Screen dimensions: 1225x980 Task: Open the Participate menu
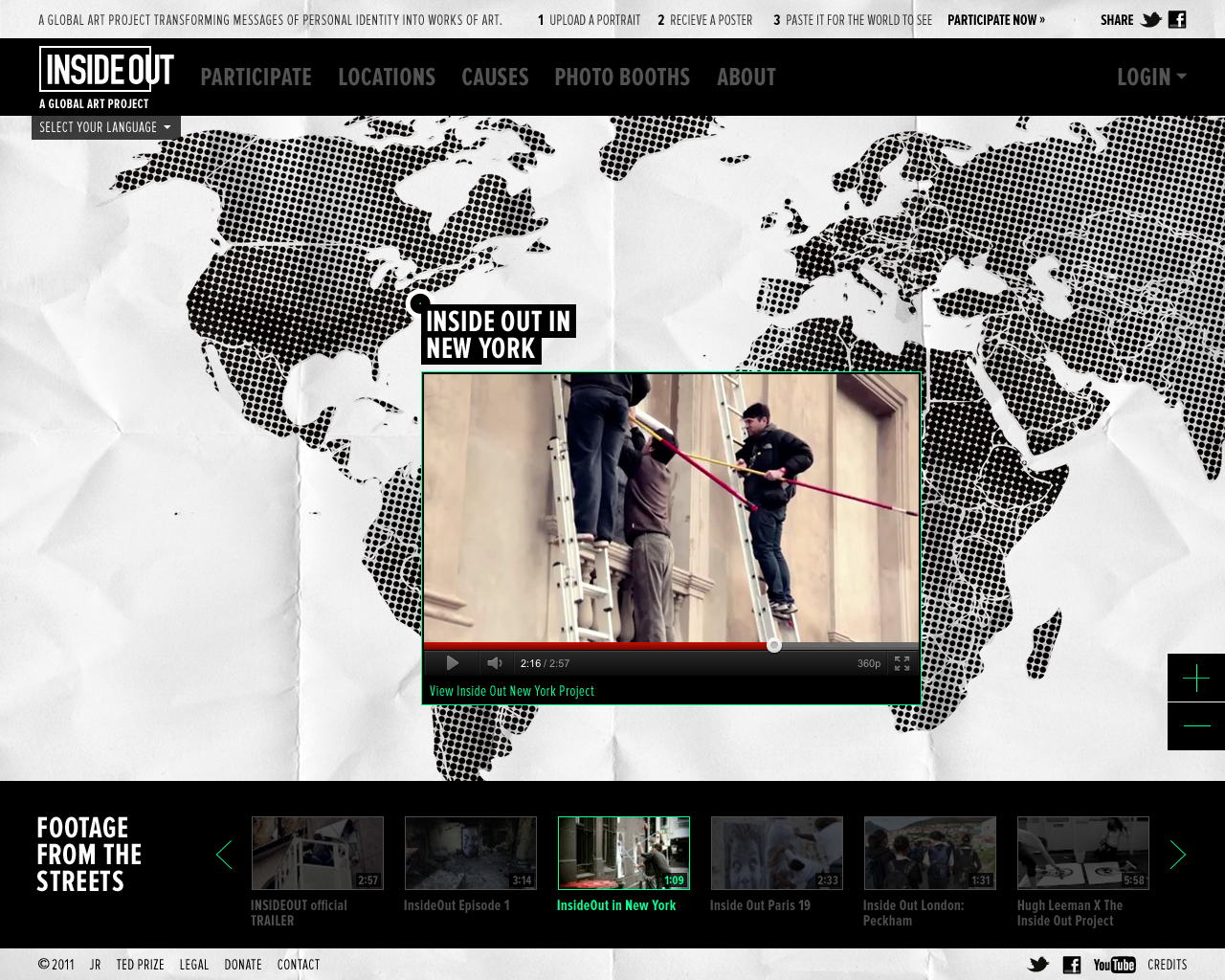click(x=256, y=78)
